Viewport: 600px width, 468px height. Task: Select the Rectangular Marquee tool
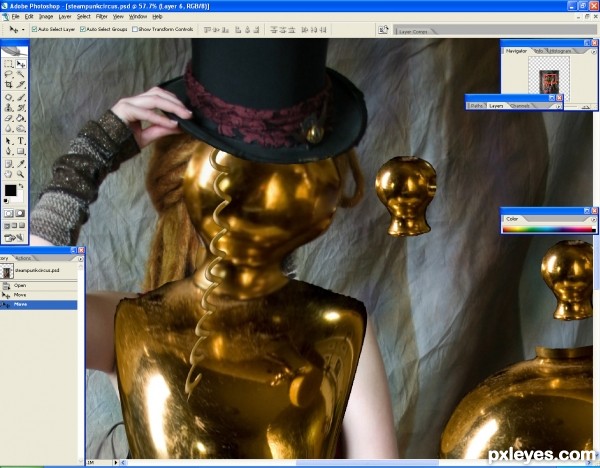(9, 64)
